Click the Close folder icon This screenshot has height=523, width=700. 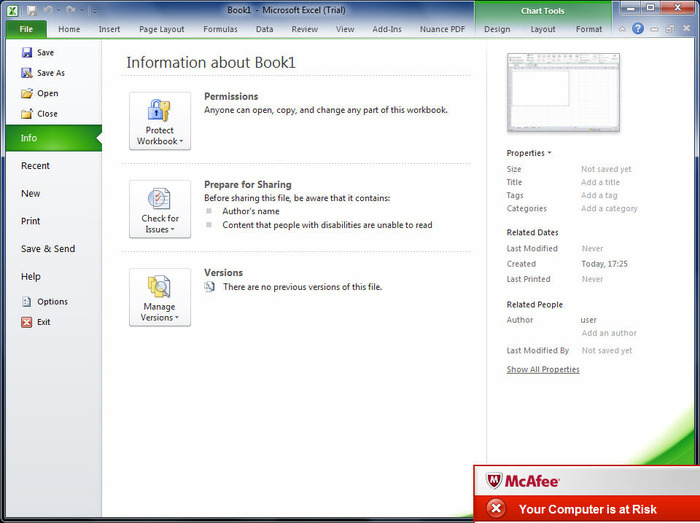(x=27, y=114)
